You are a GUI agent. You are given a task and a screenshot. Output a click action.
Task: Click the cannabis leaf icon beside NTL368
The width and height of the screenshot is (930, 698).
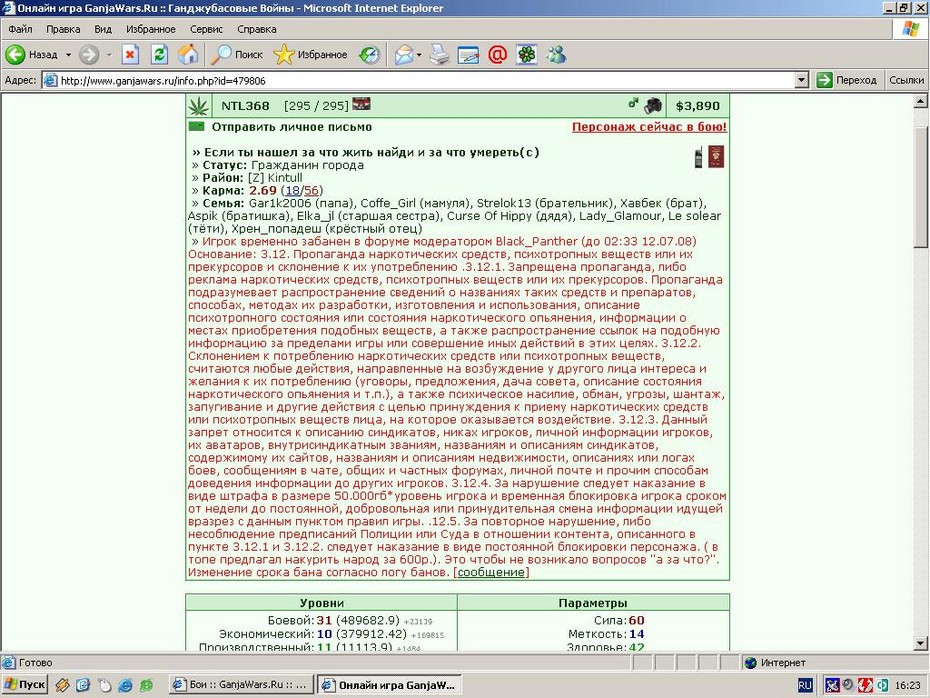point(199,106)
